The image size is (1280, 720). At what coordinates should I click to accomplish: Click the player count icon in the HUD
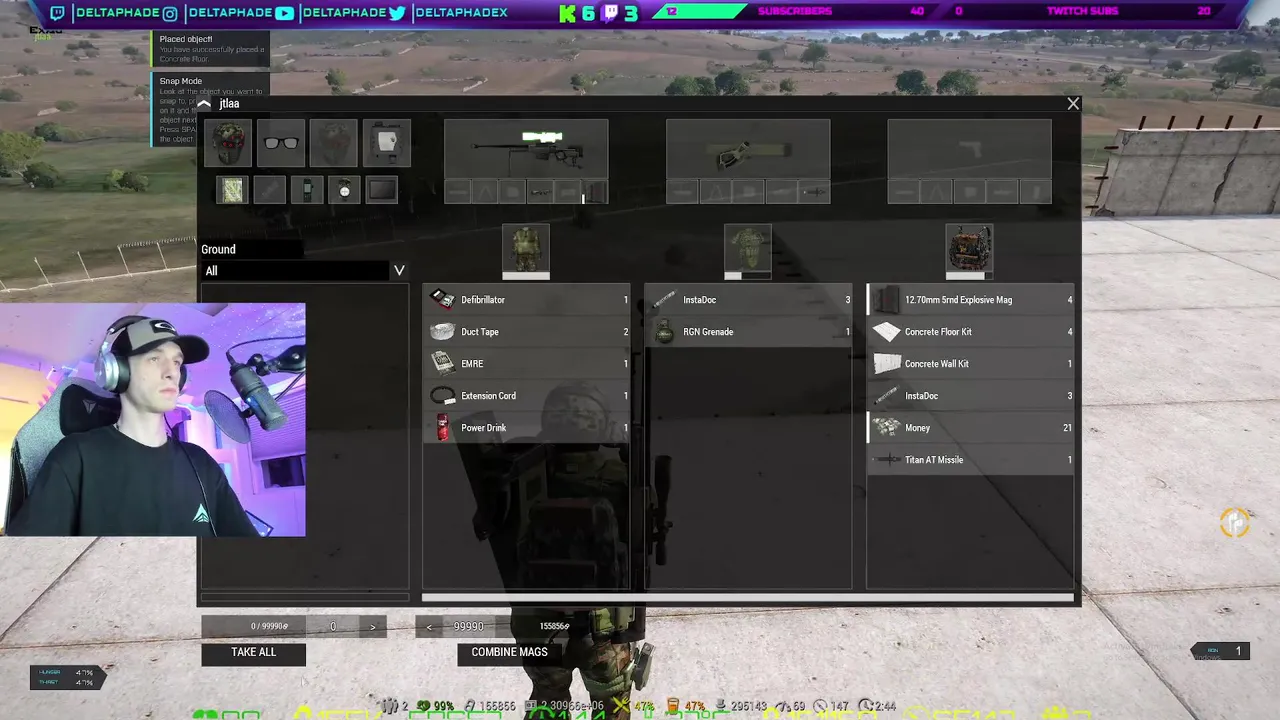point(392,707)
